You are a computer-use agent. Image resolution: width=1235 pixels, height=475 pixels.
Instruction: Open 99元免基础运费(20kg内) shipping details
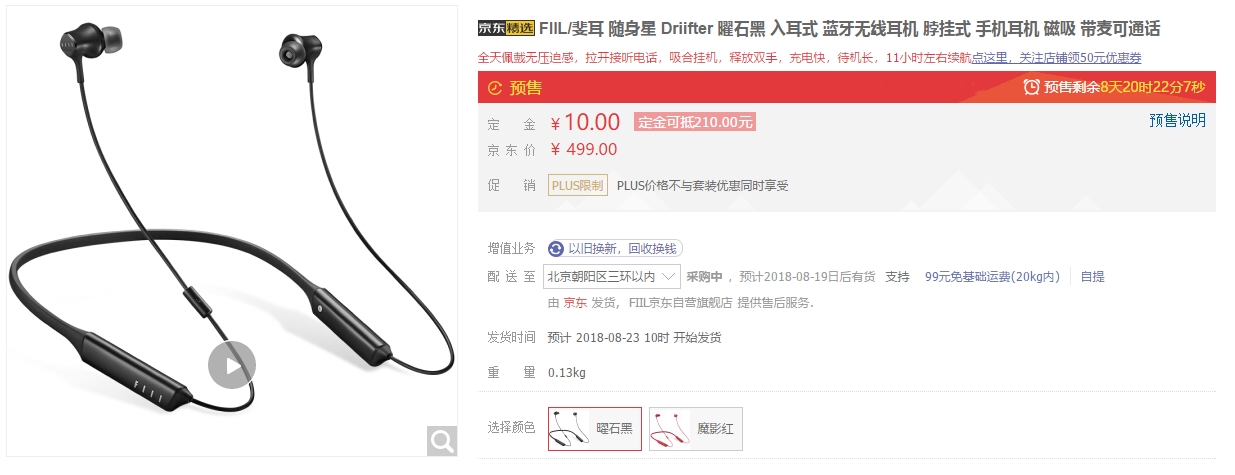tap(992, 276)
